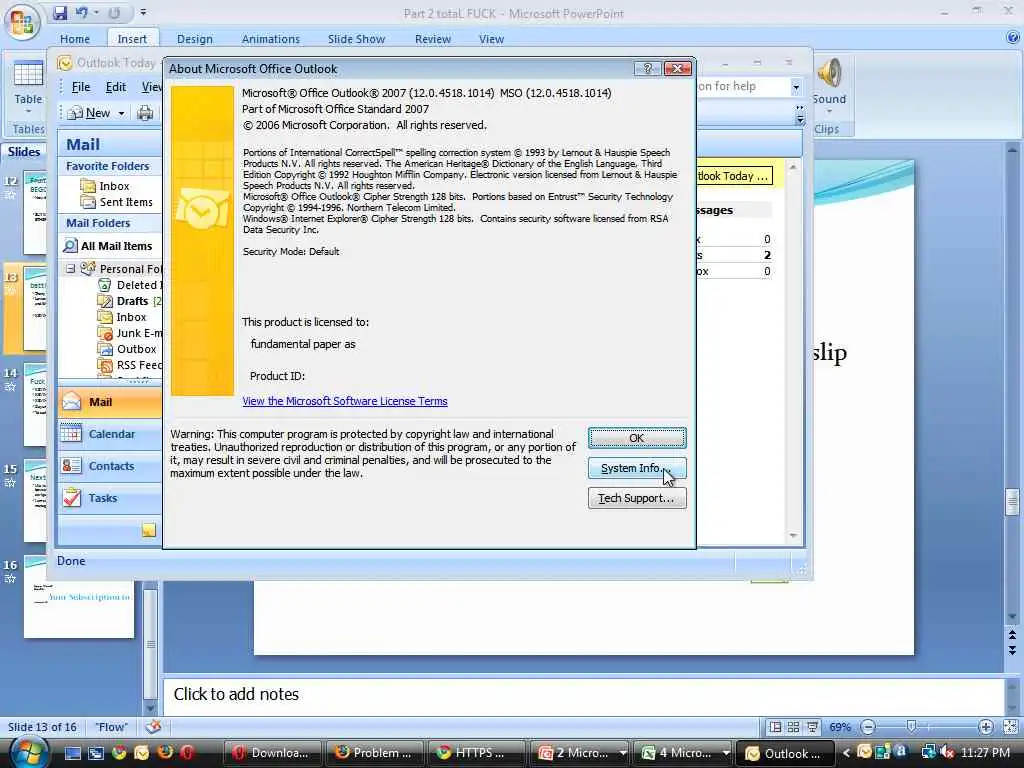
Task: Open dropdown arrow next to New
Action: point(121,114)
